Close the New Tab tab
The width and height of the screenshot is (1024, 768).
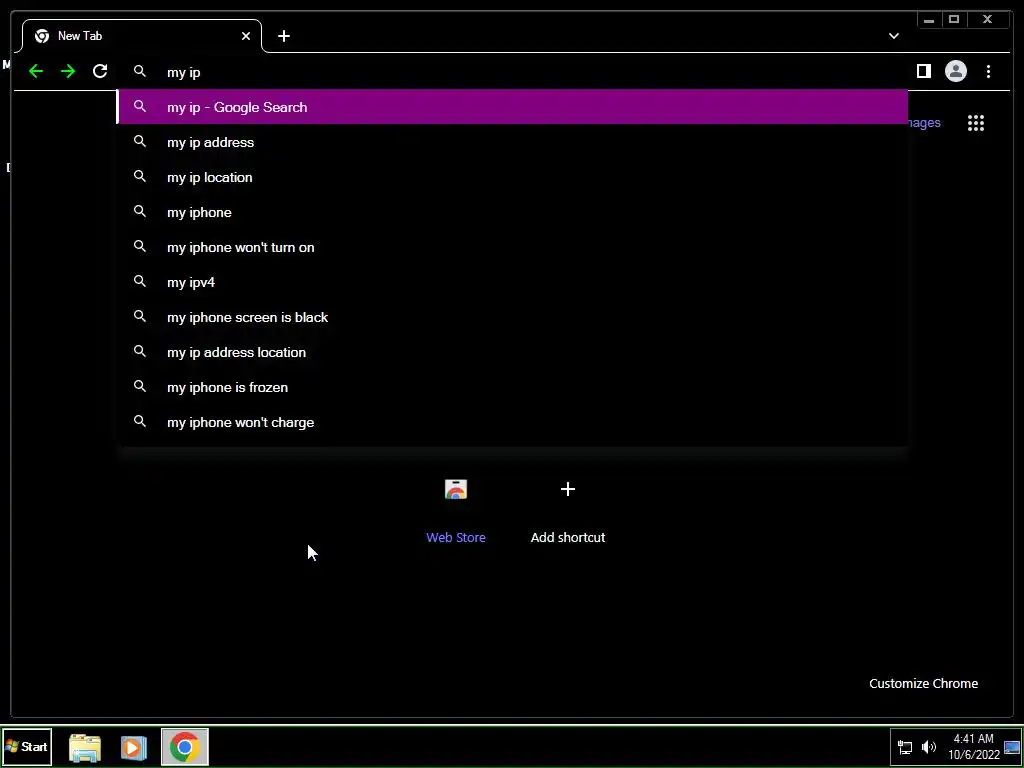(246, 36)
